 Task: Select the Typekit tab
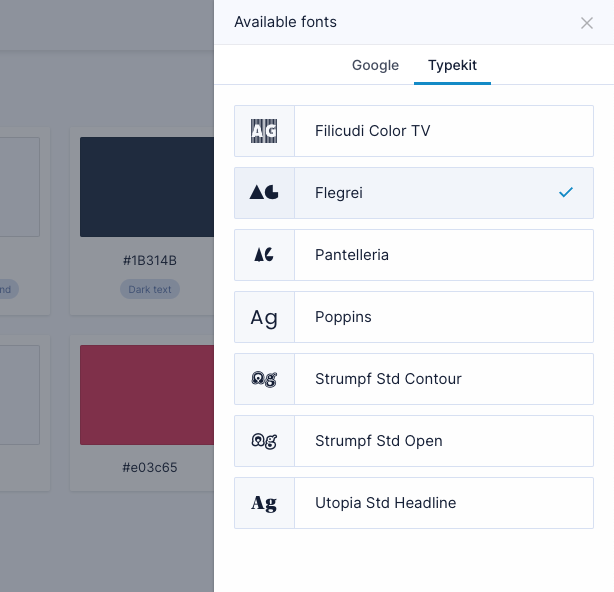[452, 65]
